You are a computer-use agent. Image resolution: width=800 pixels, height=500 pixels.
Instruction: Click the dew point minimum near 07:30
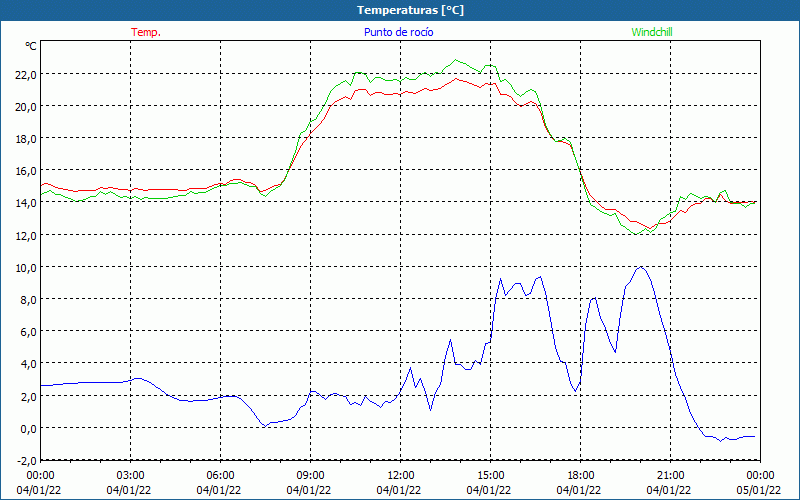coord(265,426)
